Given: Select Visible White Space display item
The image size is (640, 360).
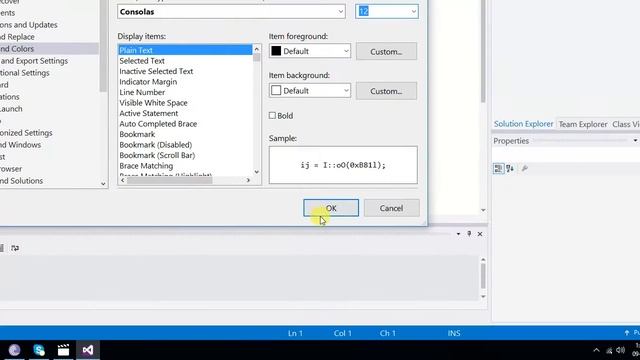Looking at the screenshot, I should (153, 103).
